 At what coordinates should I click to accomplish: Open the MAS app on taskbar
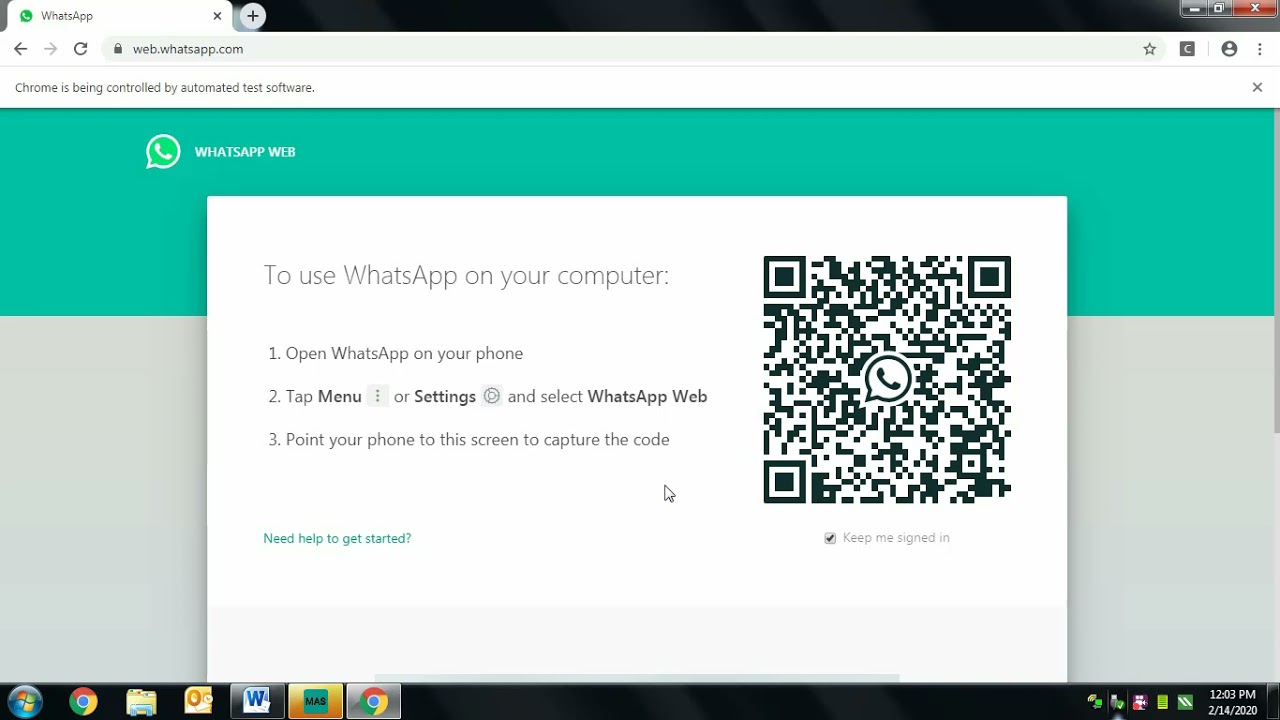[x=315, y=702]
